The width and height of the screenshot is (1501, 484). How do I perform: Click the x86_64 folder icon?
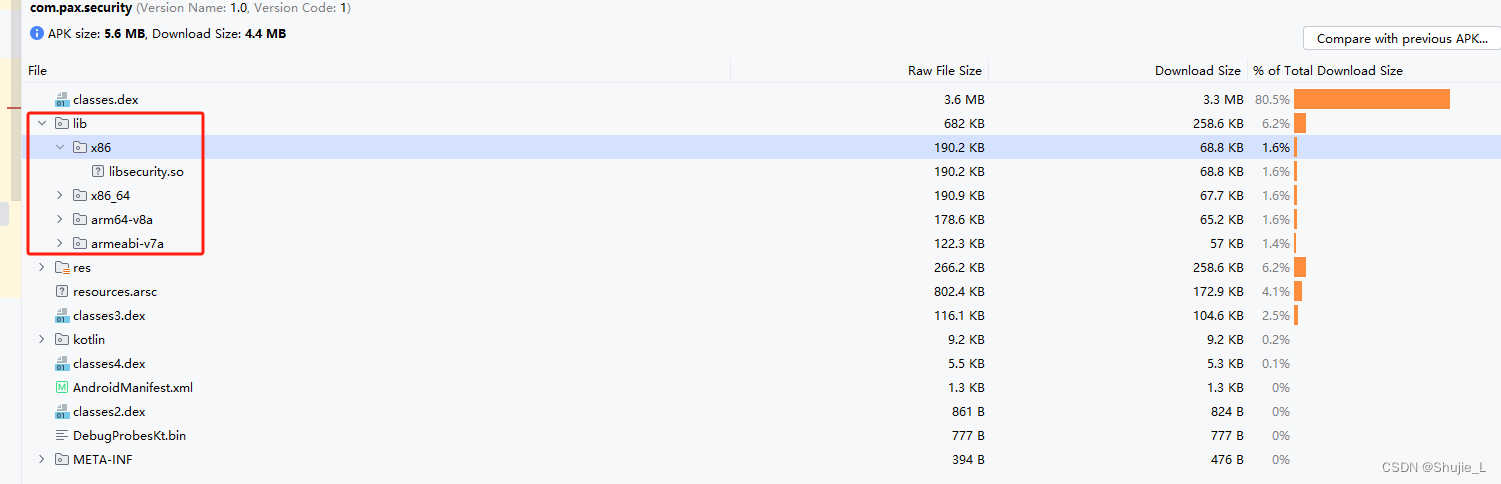click(x=80, y=196)
